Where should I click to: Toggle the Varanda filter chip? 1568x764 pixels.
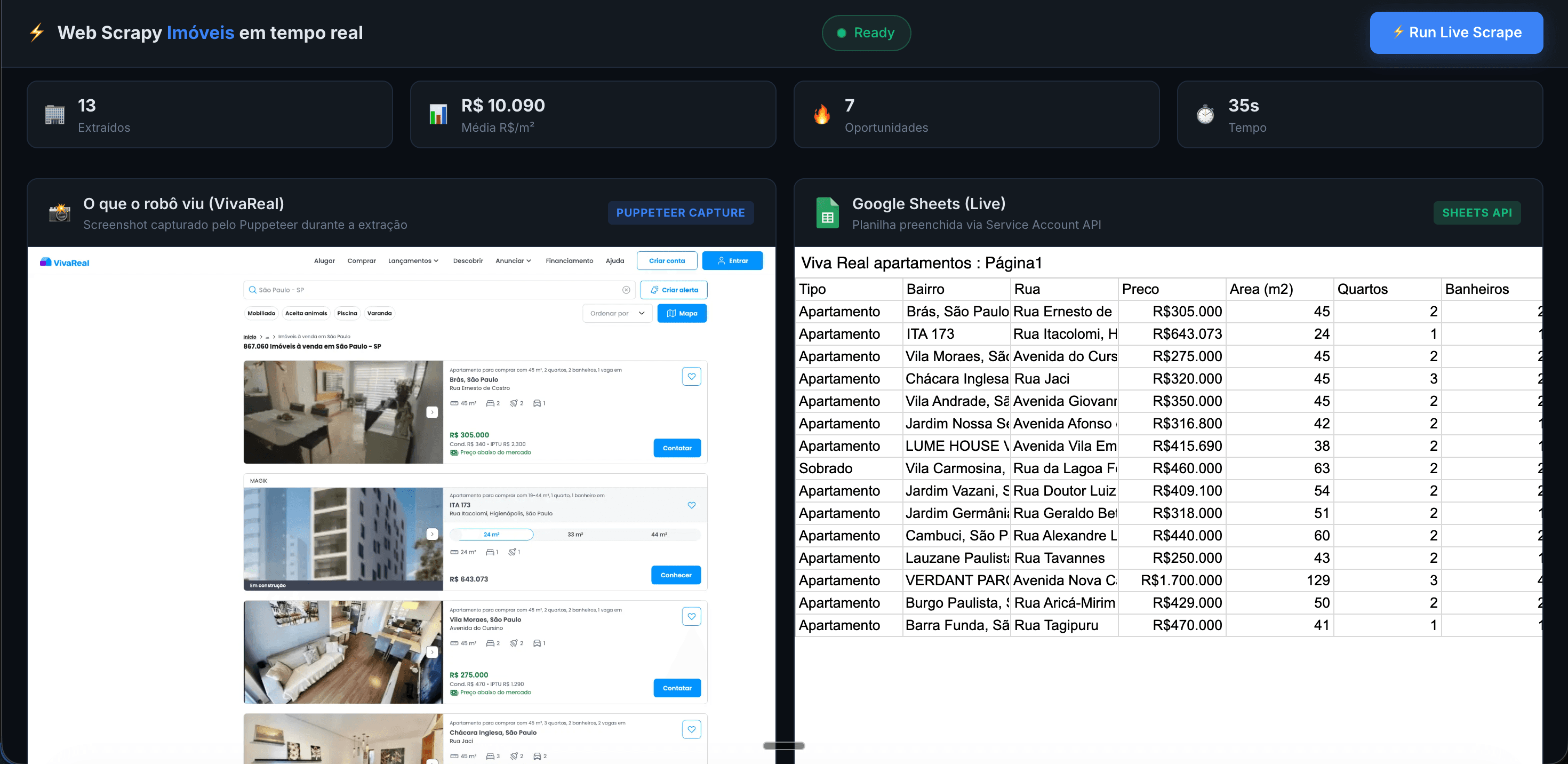click(379, 314)
